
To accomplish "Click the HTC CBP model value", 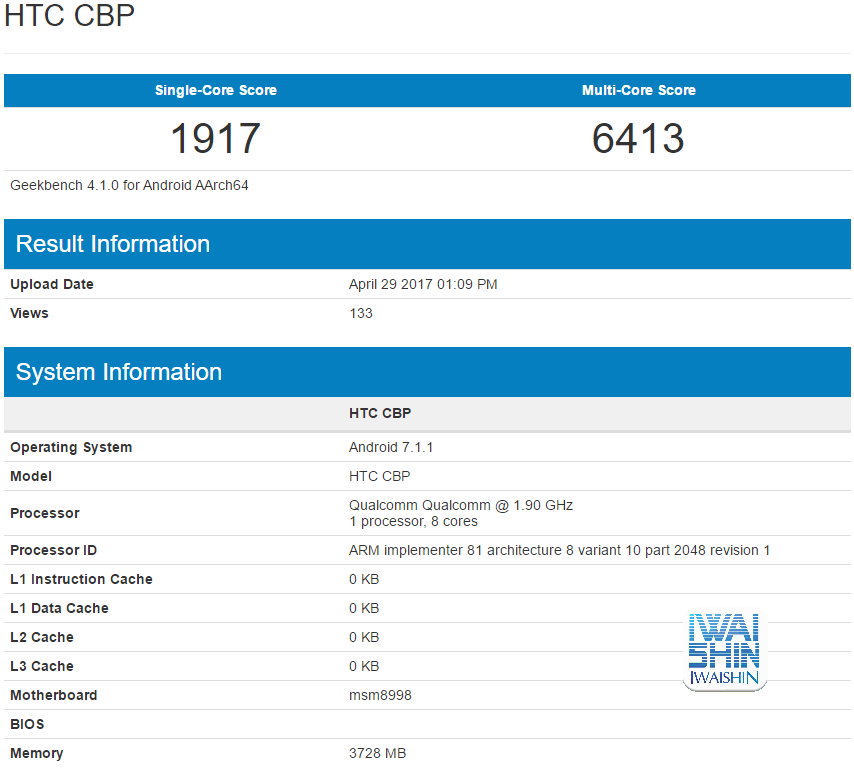I will [380, 476].
